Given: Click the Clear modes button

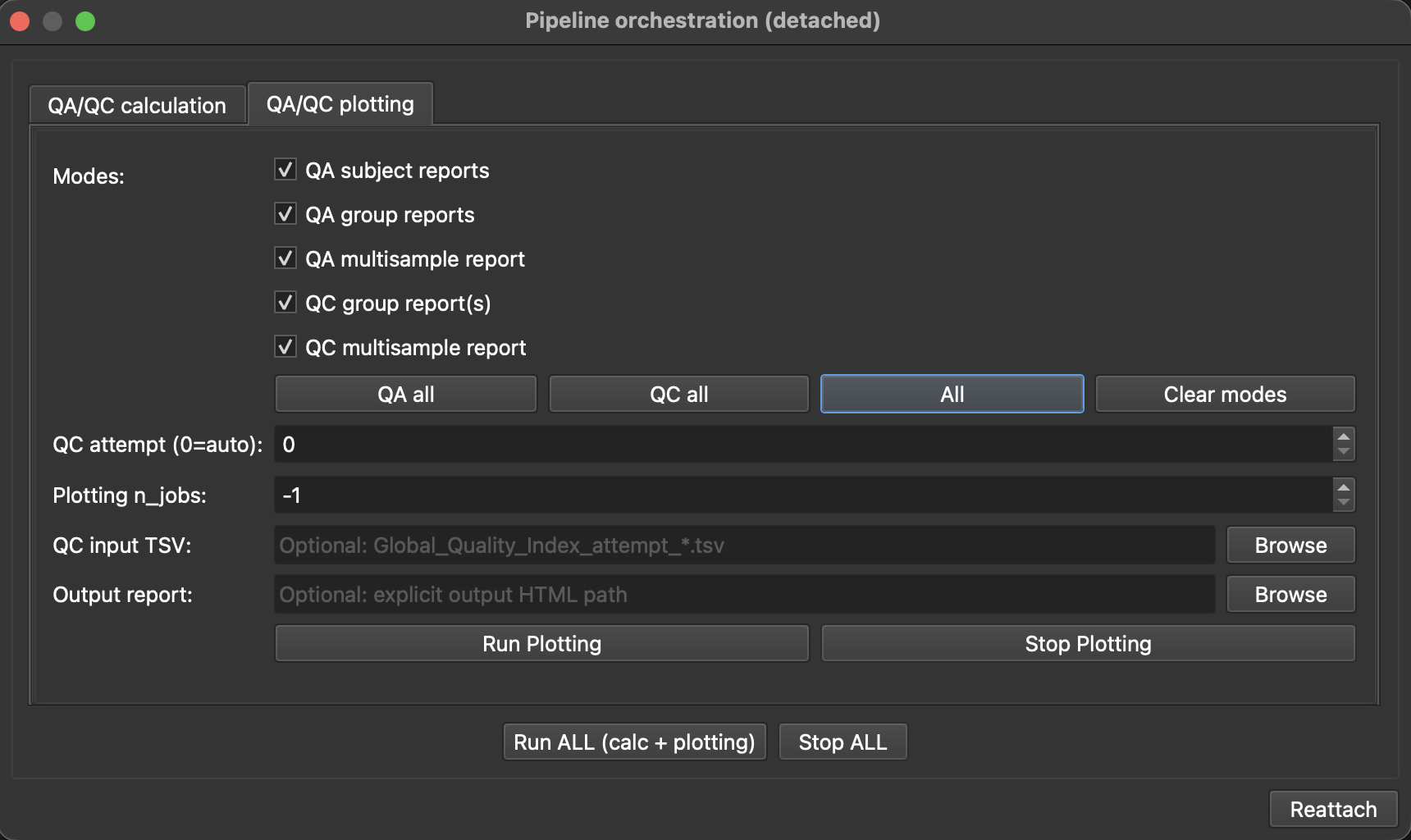Looking at the screenshot, I should pyautogui.click(x=1224, y=395).
